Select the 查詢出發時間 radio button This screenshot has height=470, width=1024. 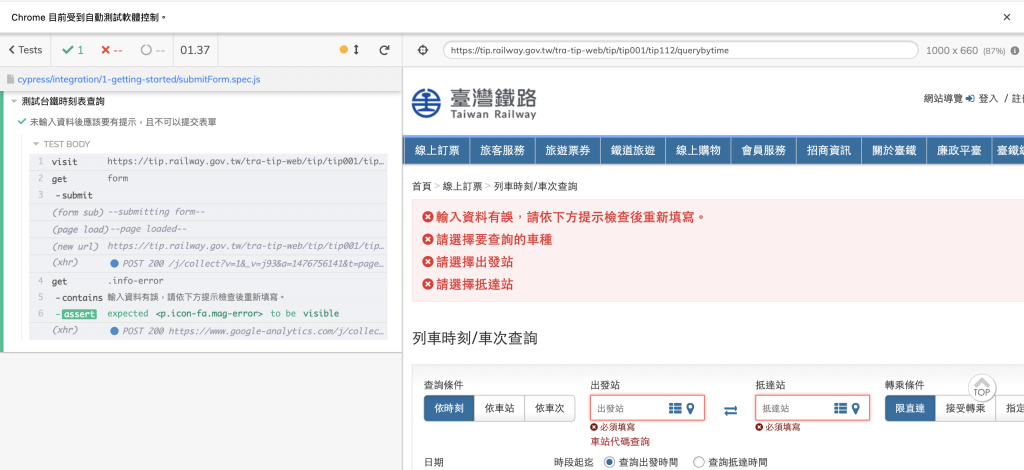(x=609, y=462)
